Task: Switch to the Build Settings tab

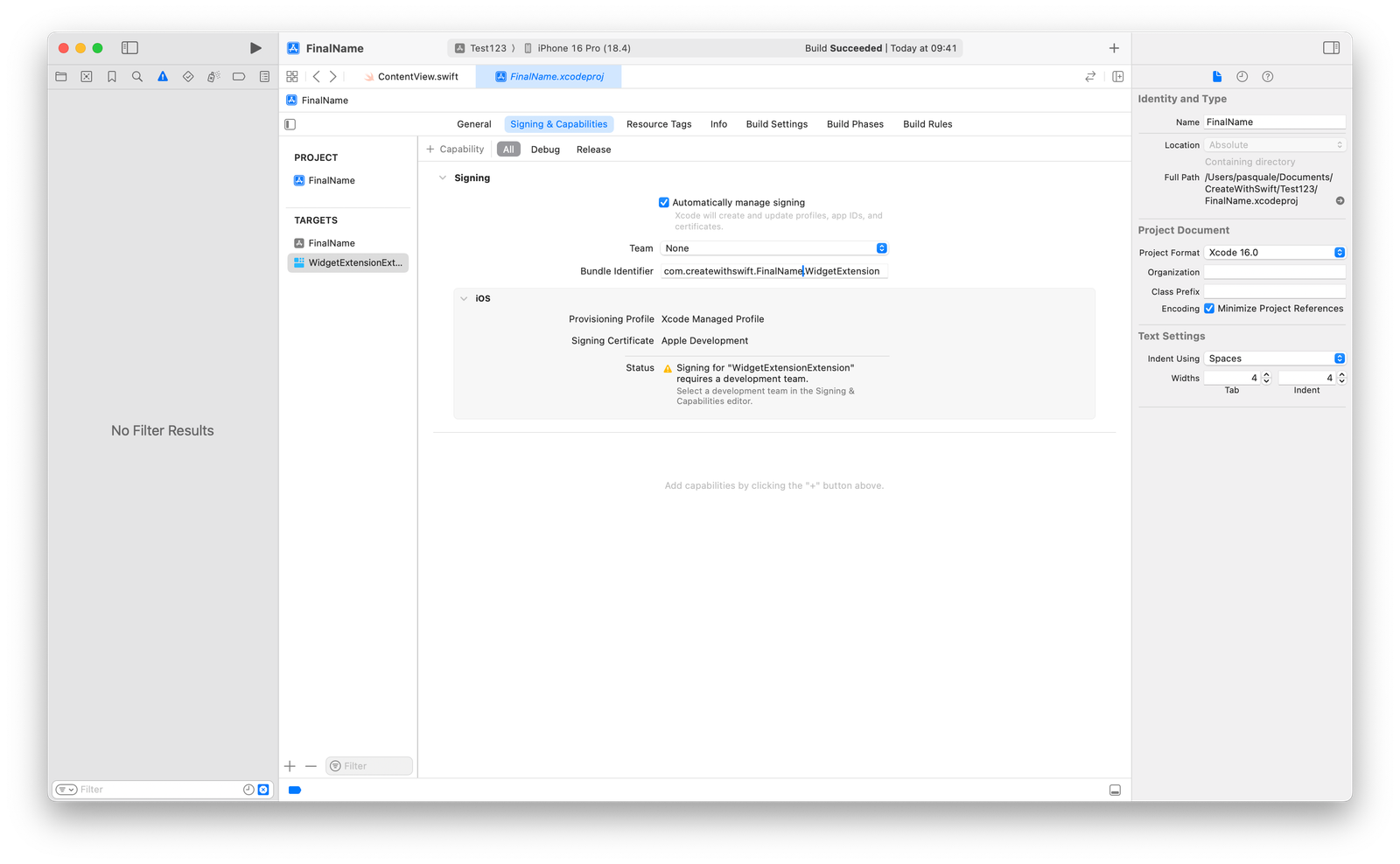Action: coord(776,123)
